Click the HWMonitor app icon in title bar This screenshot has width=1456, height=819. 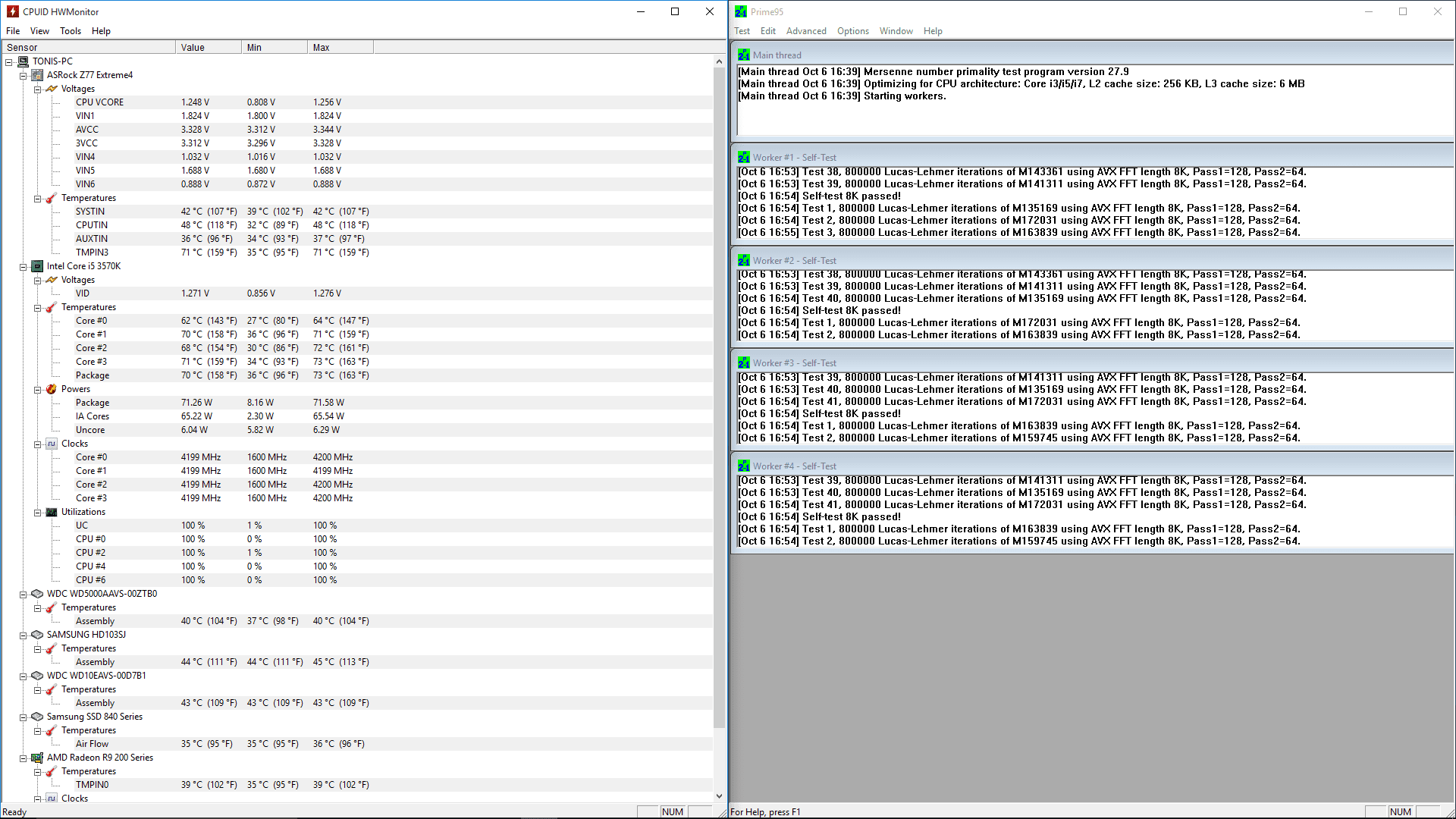tap(12, 11)
